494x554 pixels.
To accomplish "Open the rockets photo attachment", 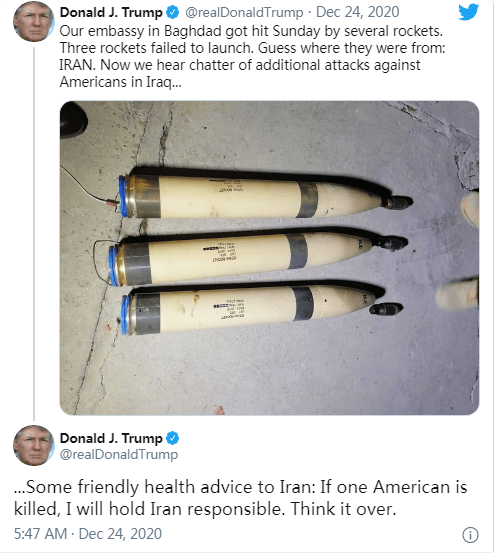I will (269, 258).
